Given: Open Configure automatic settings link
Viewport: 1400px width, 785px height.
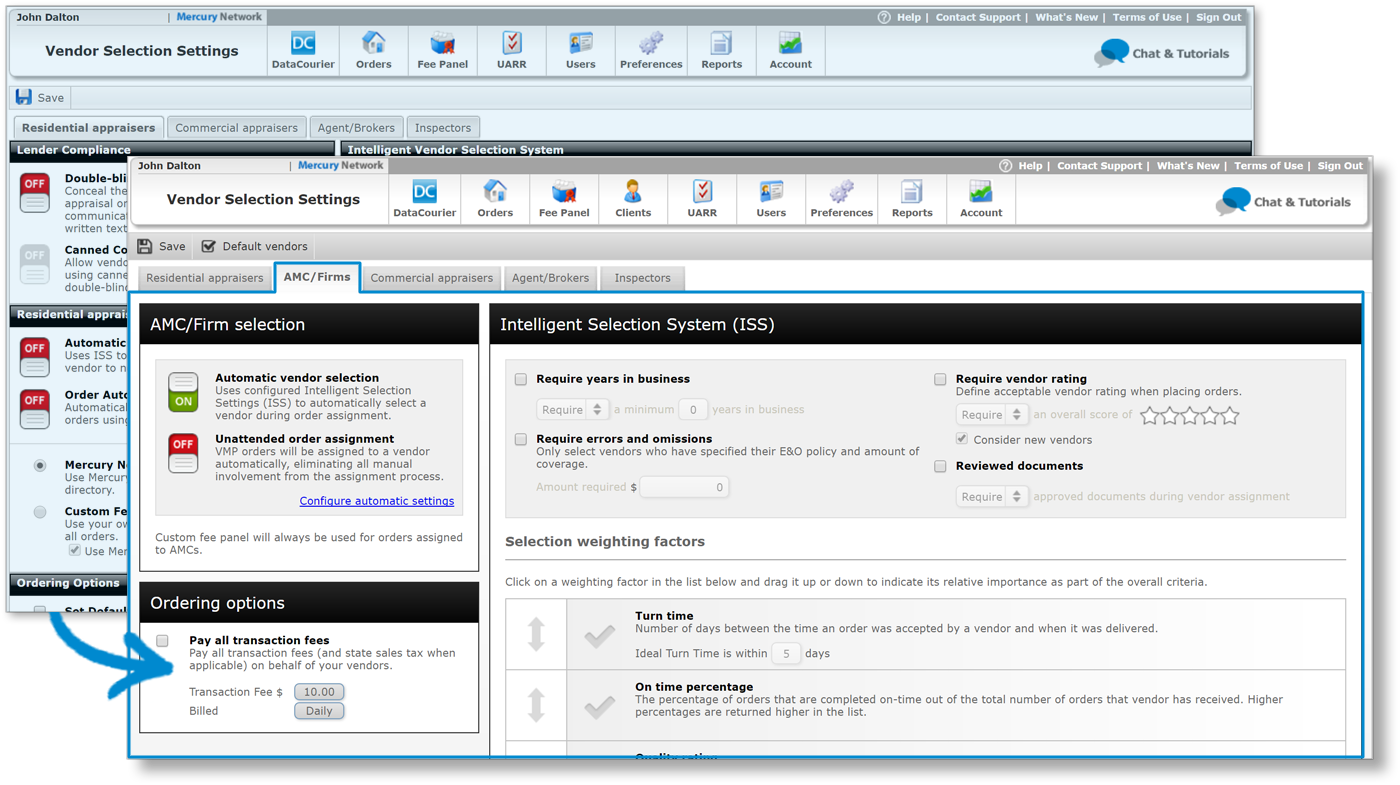Looking at the screenshot, I should point(377,501).
